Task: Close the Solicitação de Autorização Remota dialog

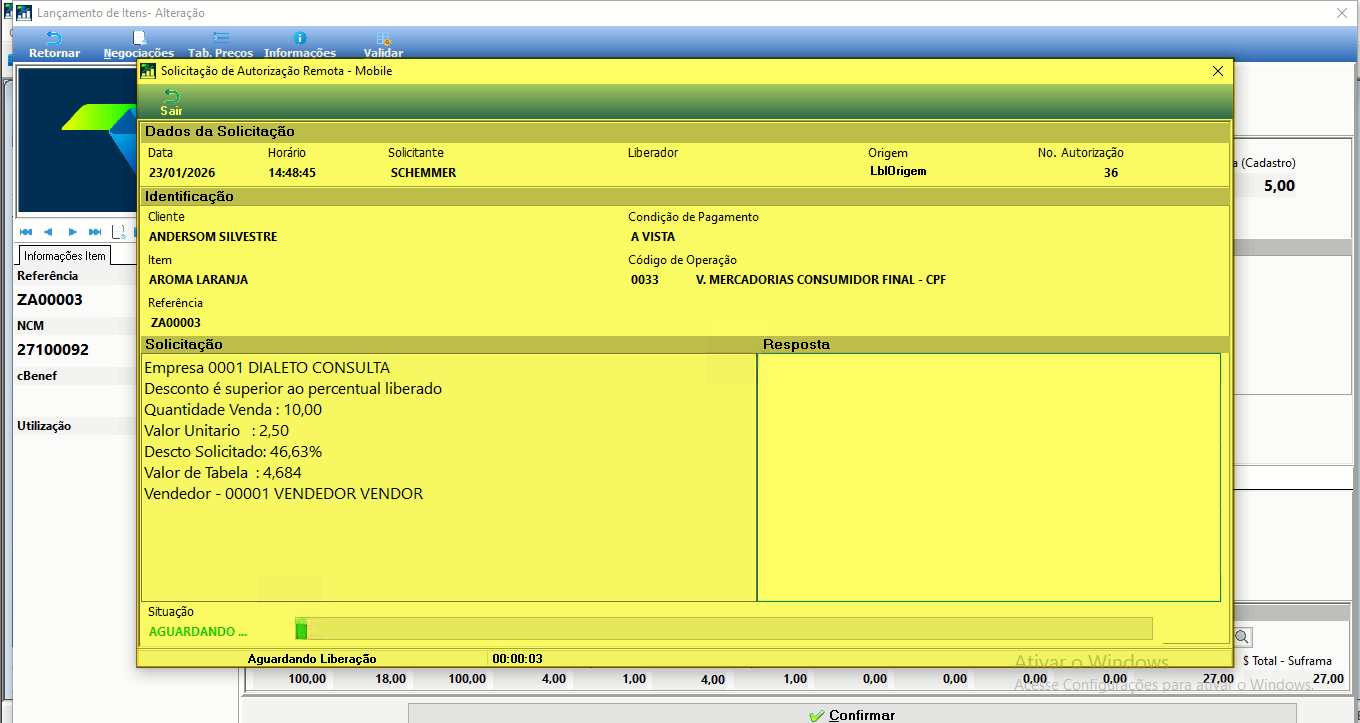Action: click(x=1217, y=71)
